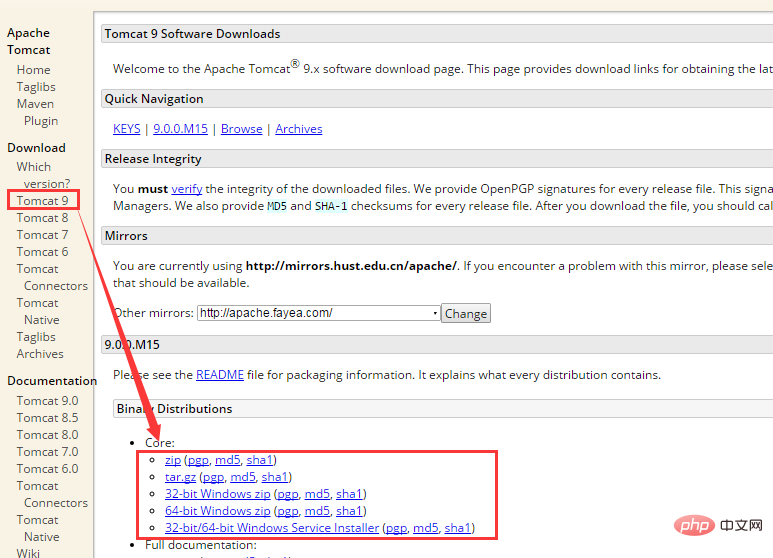This screenshot has width=773, height=558.
Task: Open the sha1 checksum for zip
Action: (x=260, y=460)
